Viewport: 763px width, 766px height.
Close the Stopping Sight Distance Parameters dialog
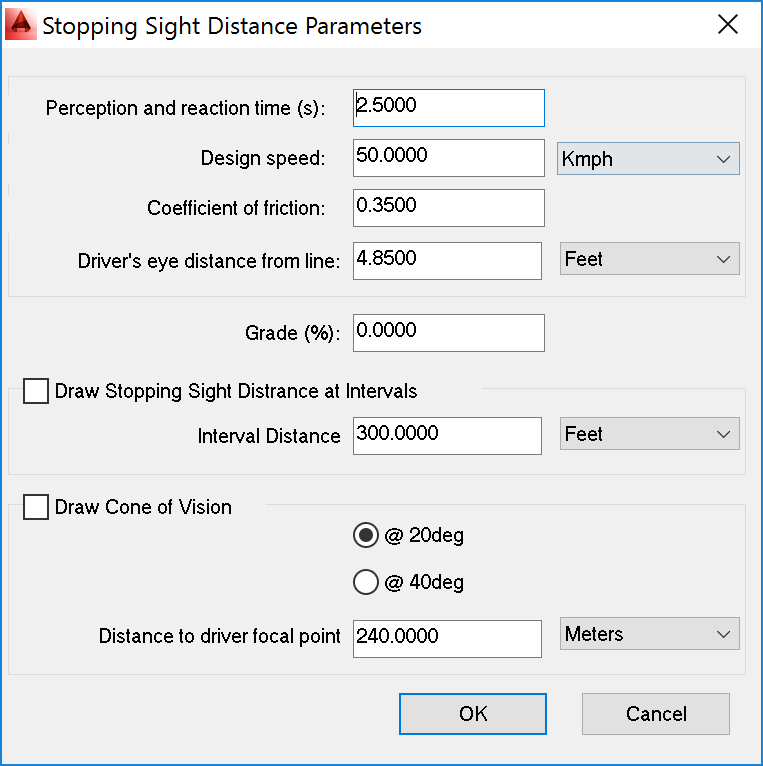[727, 24]
